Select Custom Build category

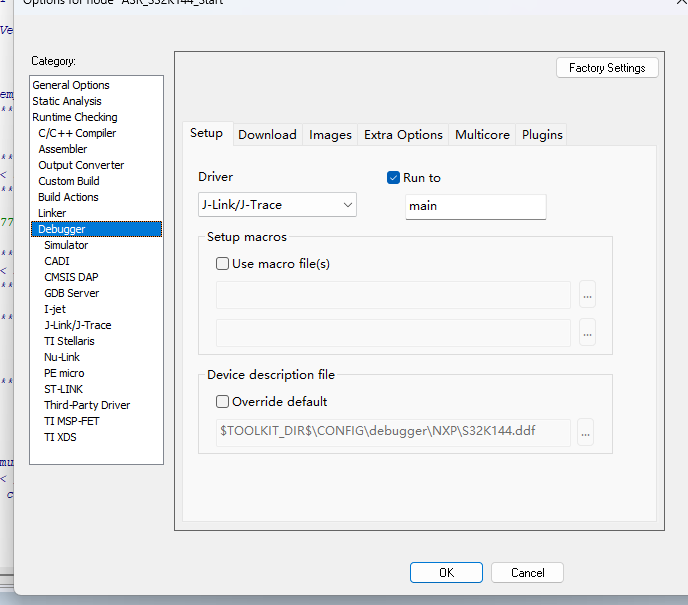[68, 181]
